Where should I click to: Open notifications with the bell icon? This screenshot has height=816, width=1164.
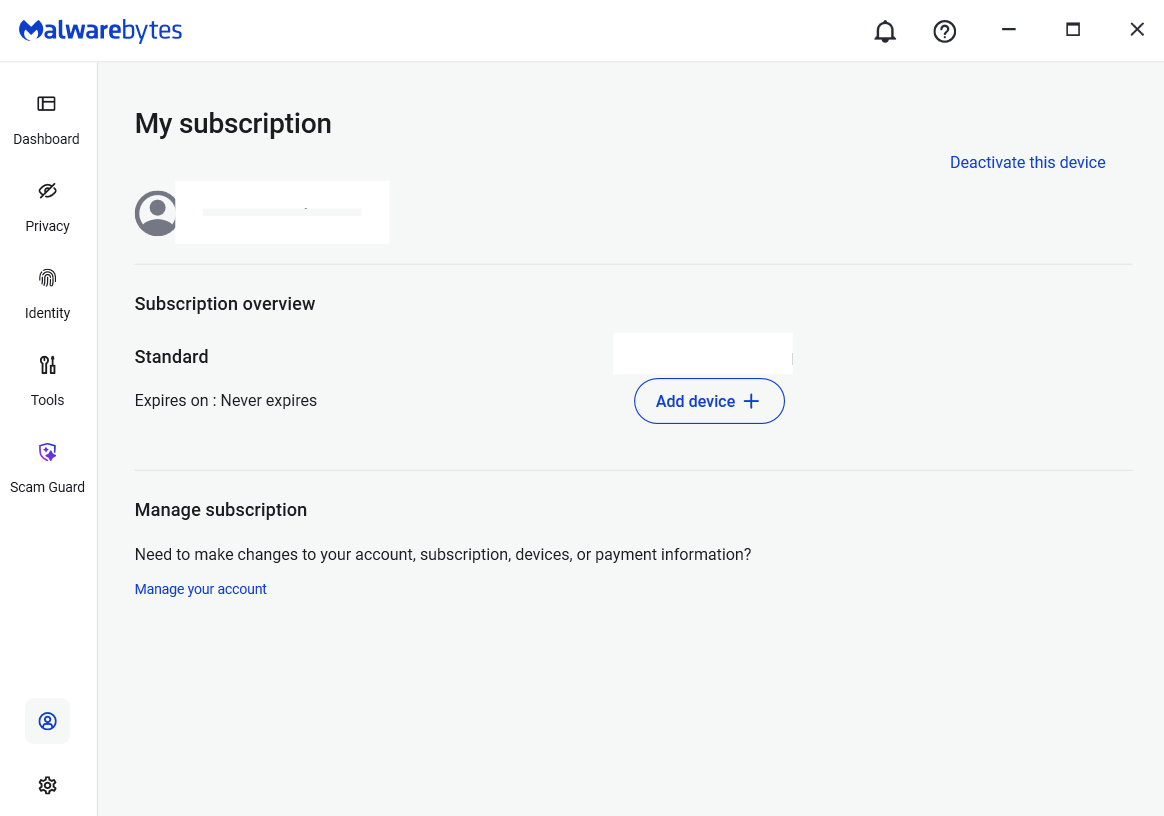(885, 31)
